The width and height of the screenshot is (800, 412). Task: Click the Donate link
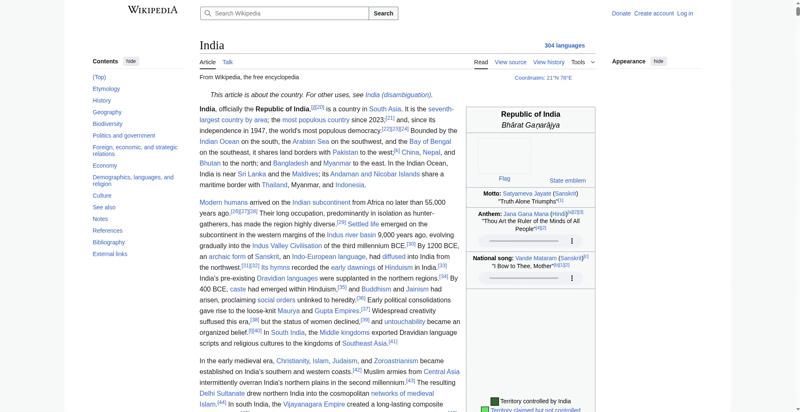[x=621, y=14]
